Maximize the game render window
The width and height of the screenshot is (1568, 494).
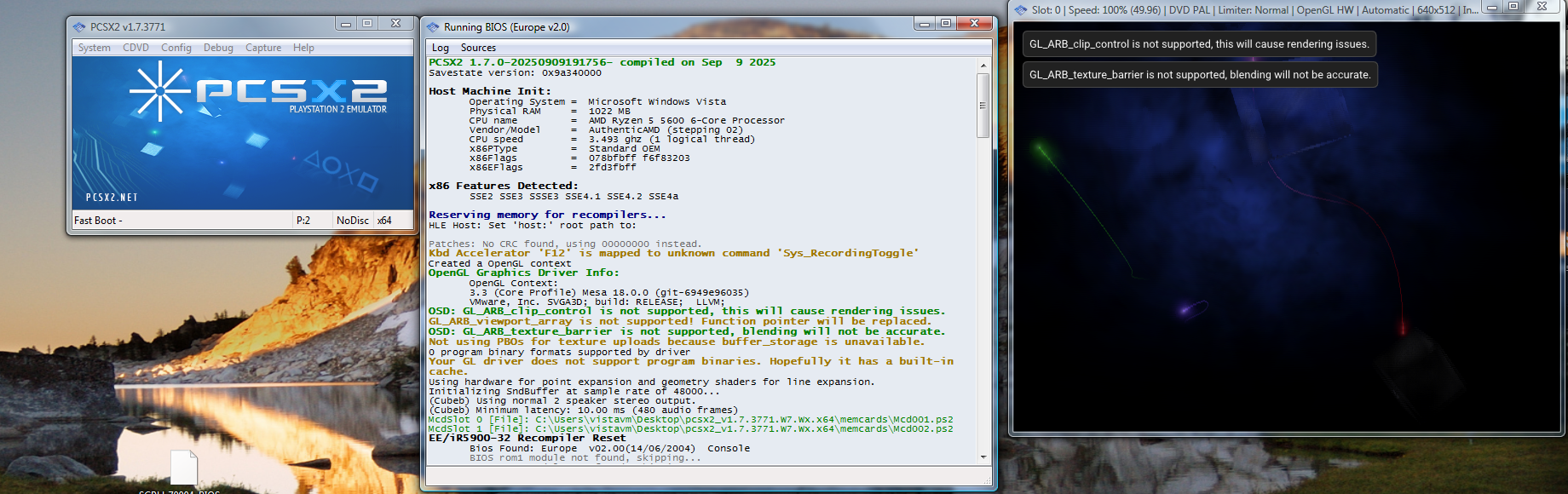(x=1513, y=7)
